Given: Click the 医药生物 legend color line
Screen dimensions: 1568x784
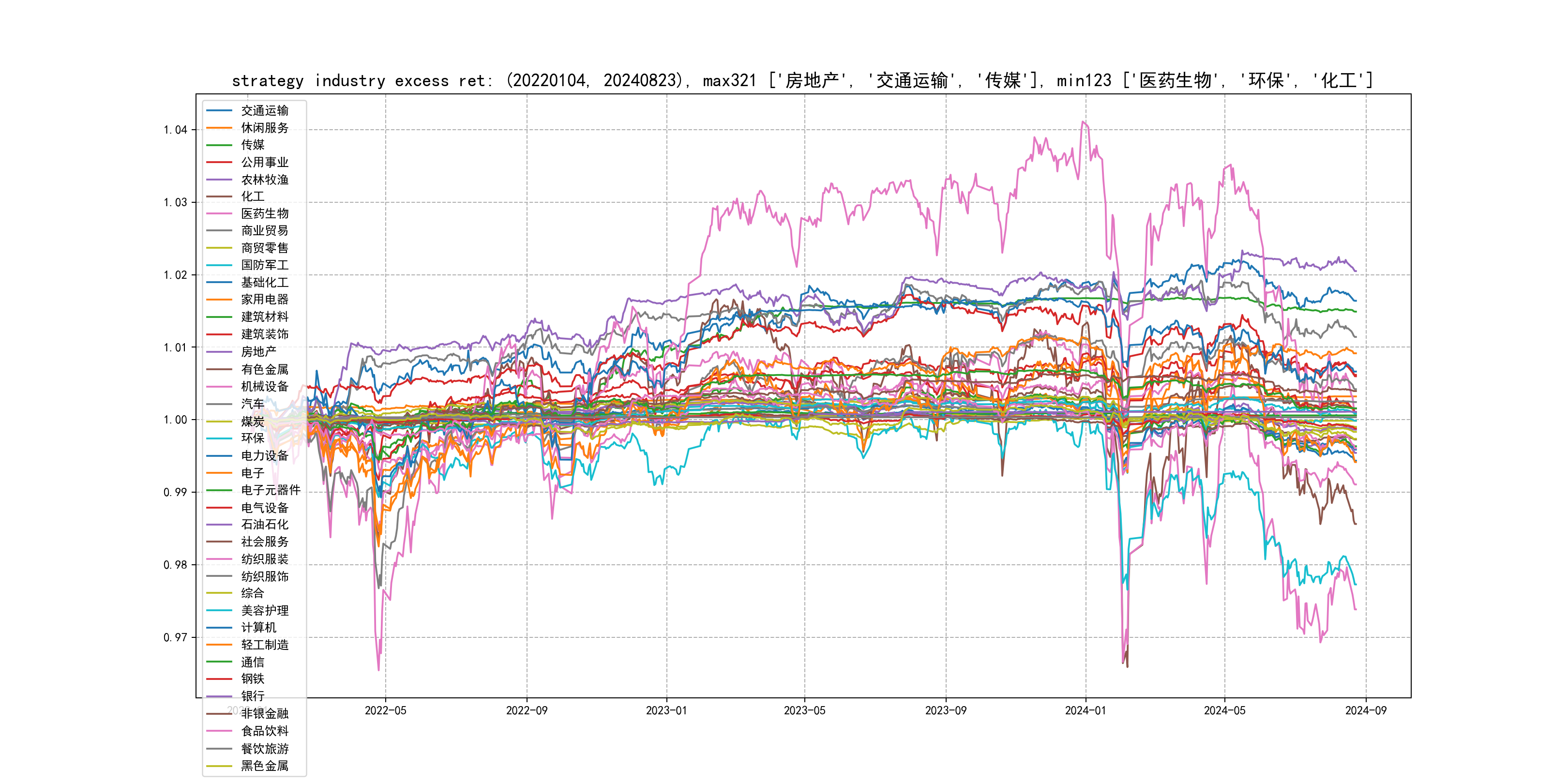Looking at the screenshot, I should point(219,213).
